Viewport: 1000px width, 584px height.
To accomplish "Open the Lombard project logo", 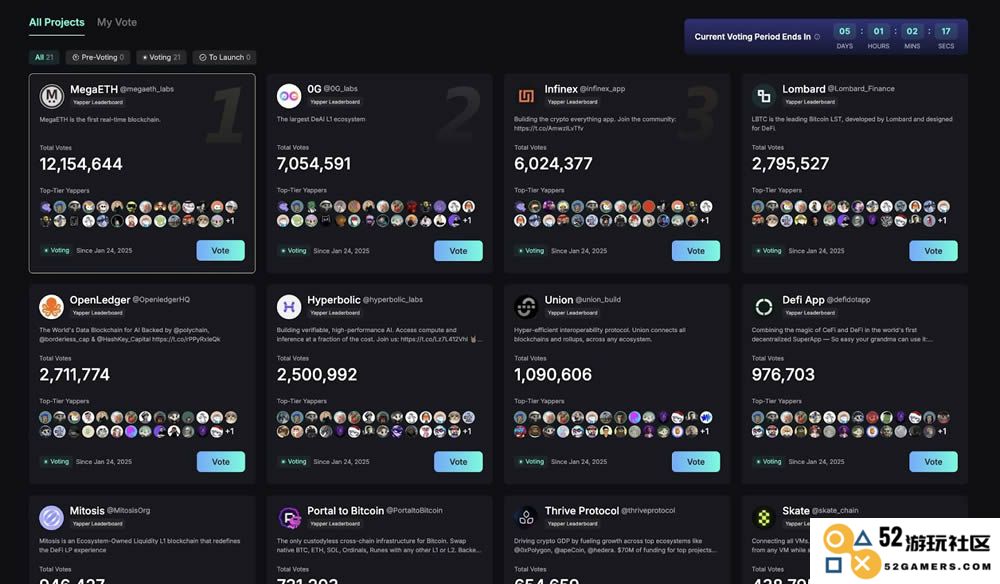I will pos(763,96).
